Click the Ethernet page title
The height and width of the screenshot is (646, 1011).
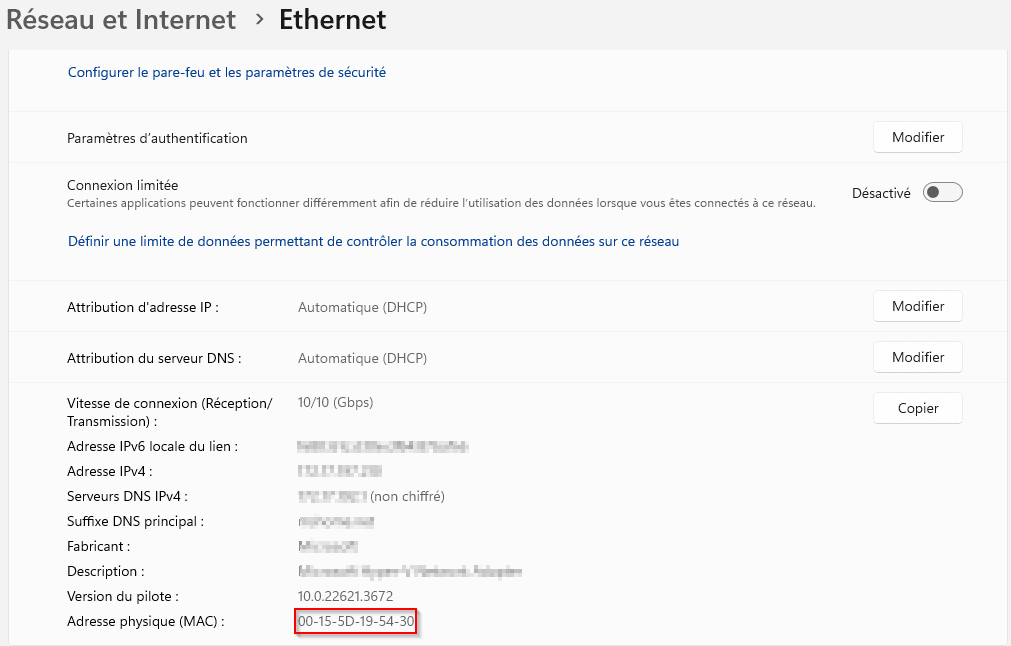coord(332,19)
